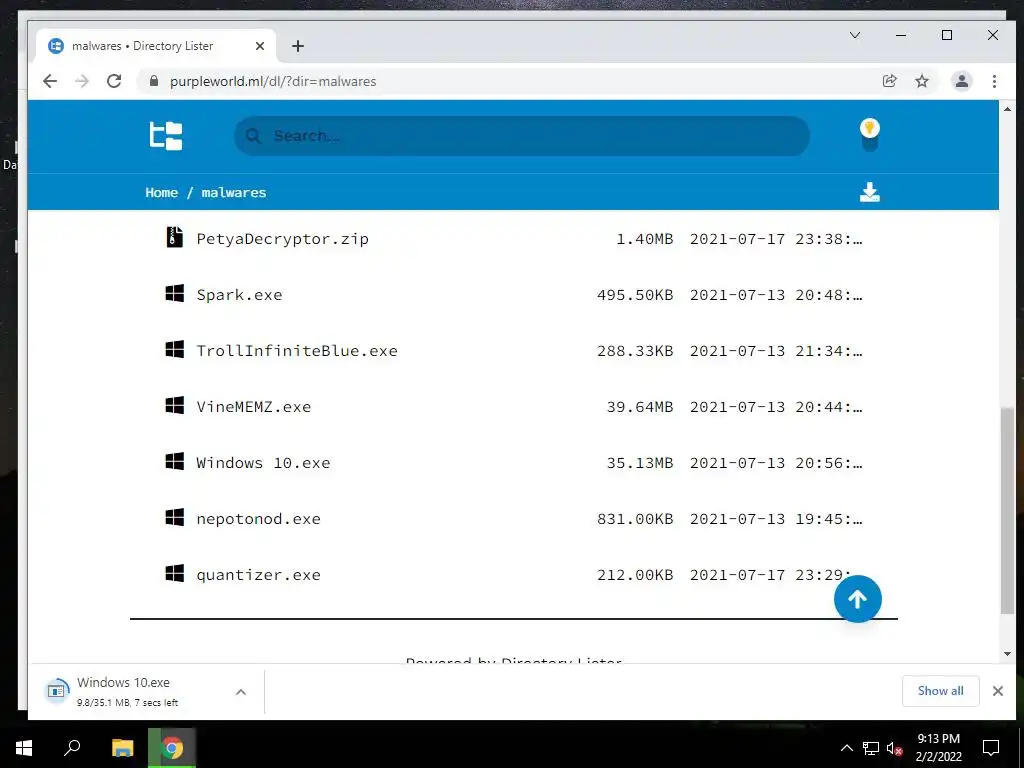
Task: Click the page vertical scrollbar thumb
Action: pos(1007,511)
